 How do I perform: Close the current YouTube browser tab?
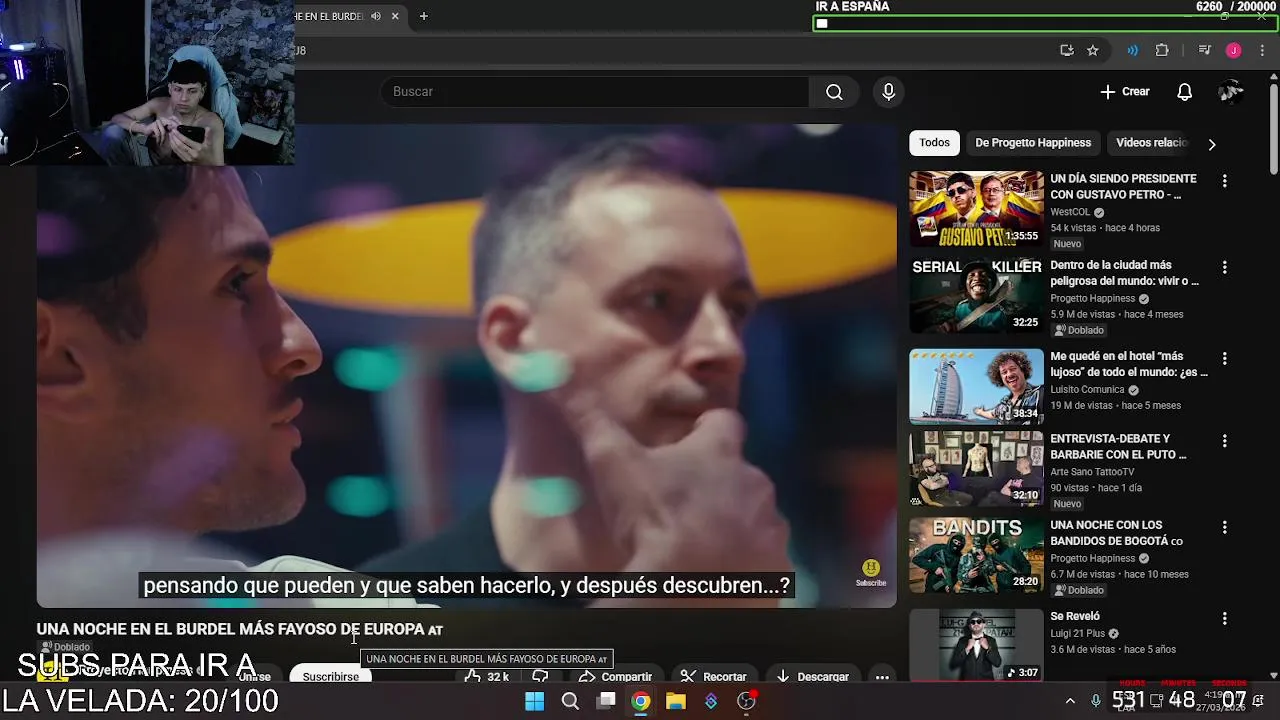click(395, 16)
